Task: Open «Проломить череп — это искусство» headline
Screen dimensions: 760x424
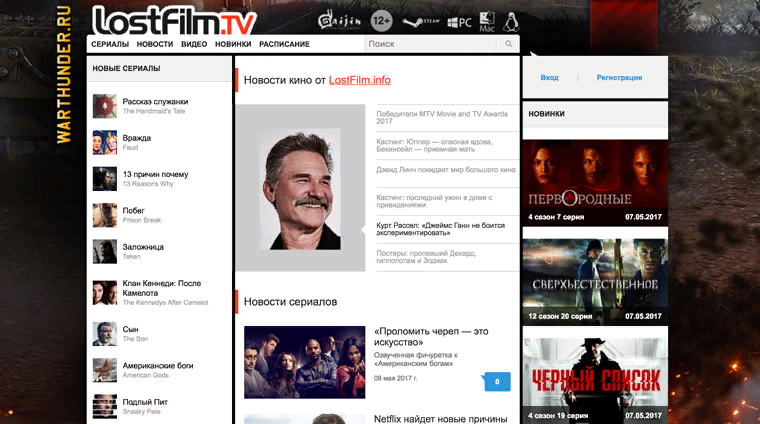Action: (431, 337)
